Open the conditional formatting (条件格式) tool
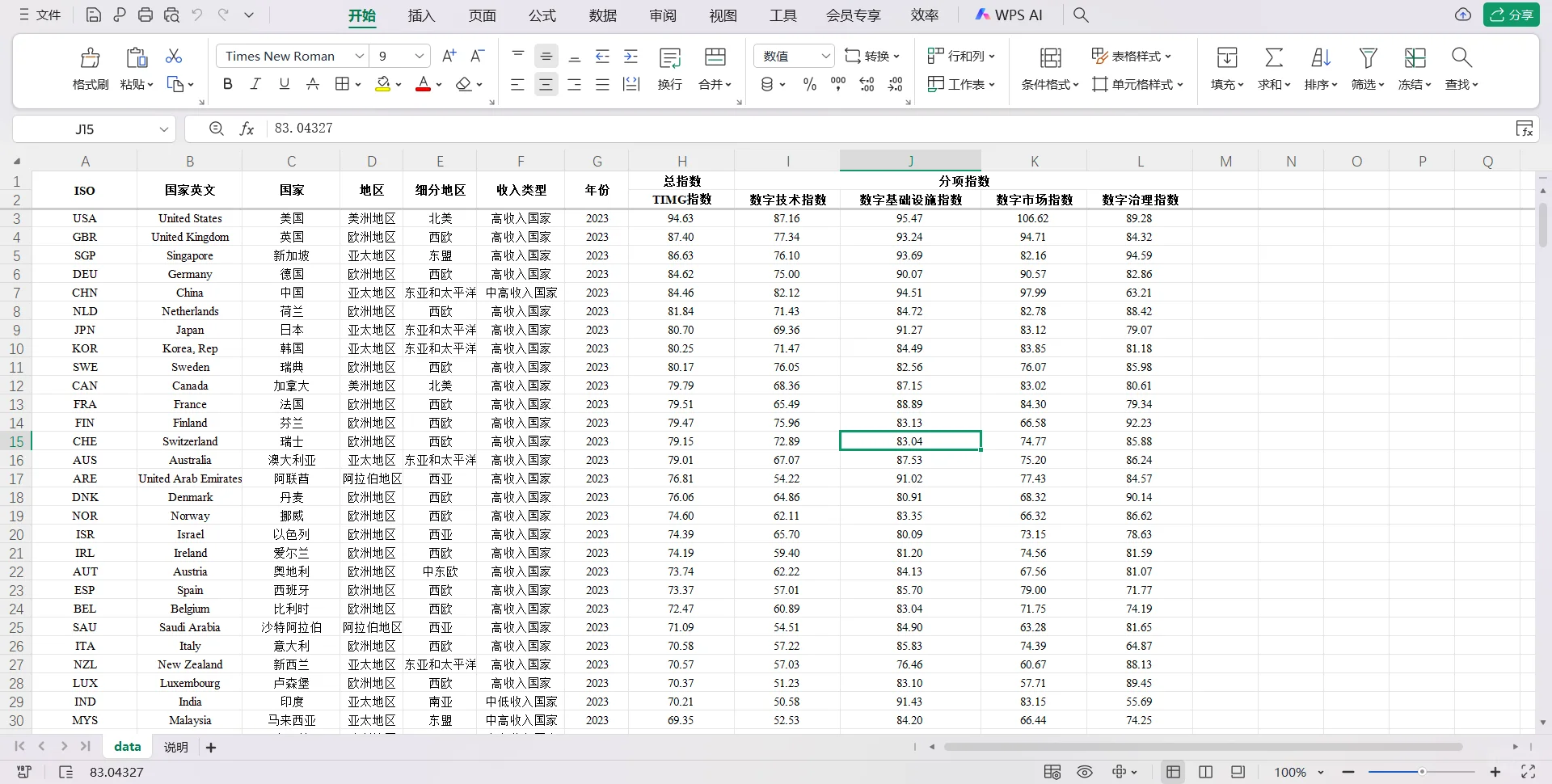 [1048, 83]
